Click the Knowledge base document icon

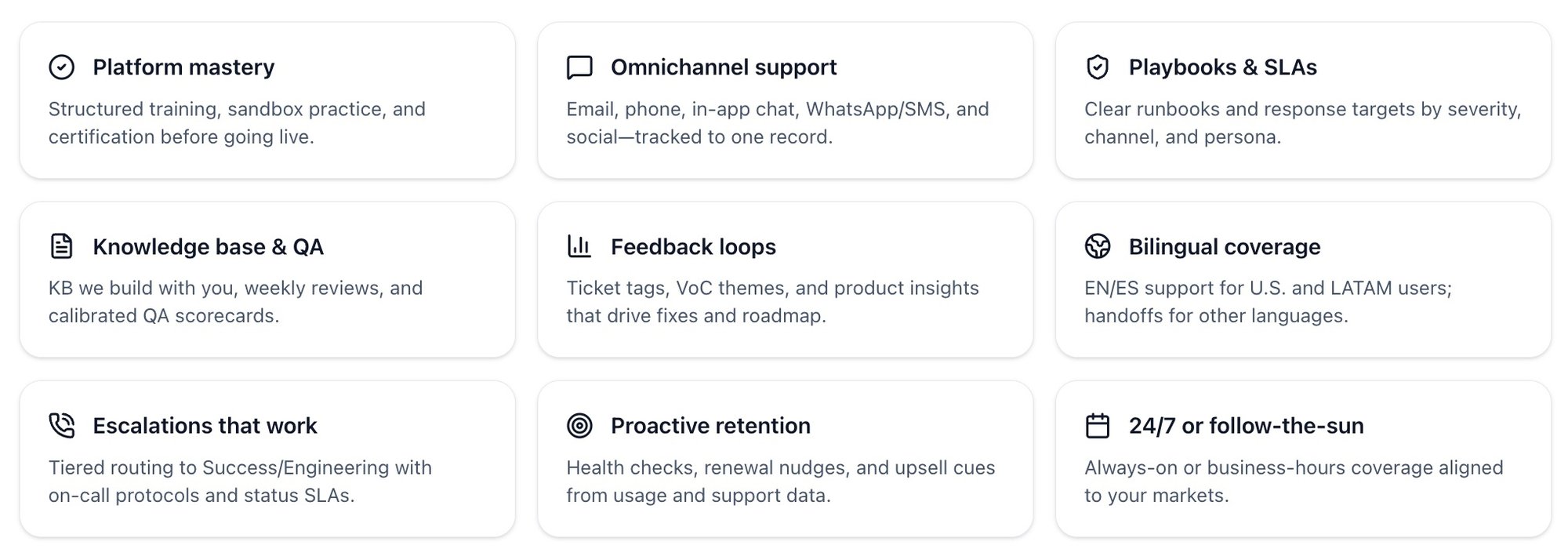point(61,246)
